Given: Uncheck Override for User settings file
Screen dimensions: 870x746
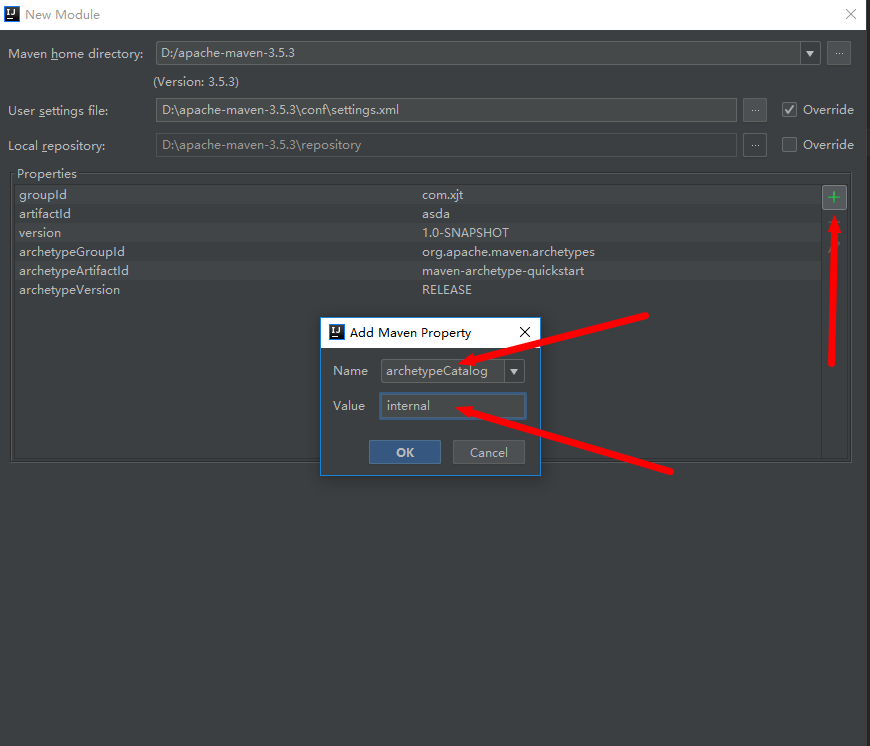Looking at the screenshot, I should pos(790,110).
